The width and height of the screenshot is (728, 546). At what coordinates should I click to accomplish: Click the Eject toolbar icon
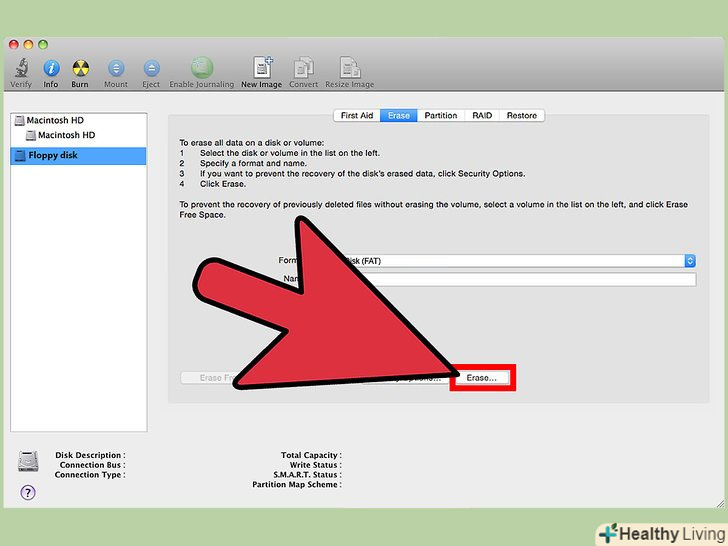point(151,68)
